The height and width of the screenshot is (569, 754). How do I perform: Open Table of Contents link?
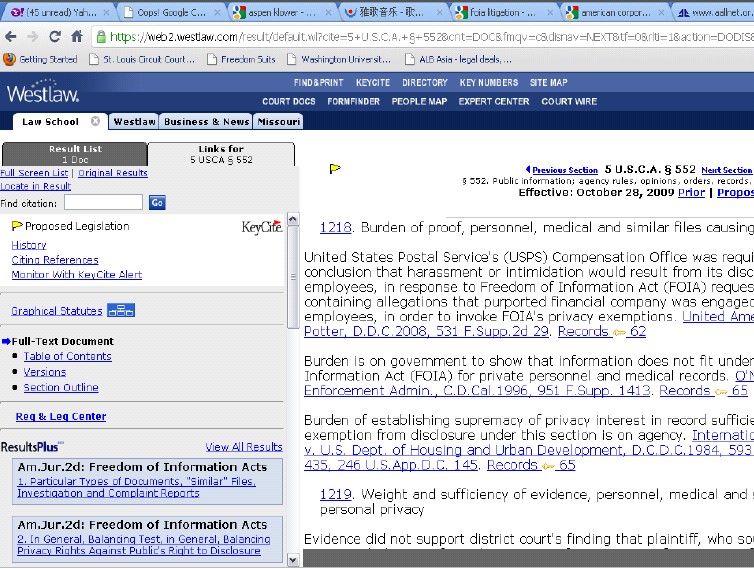67,356
